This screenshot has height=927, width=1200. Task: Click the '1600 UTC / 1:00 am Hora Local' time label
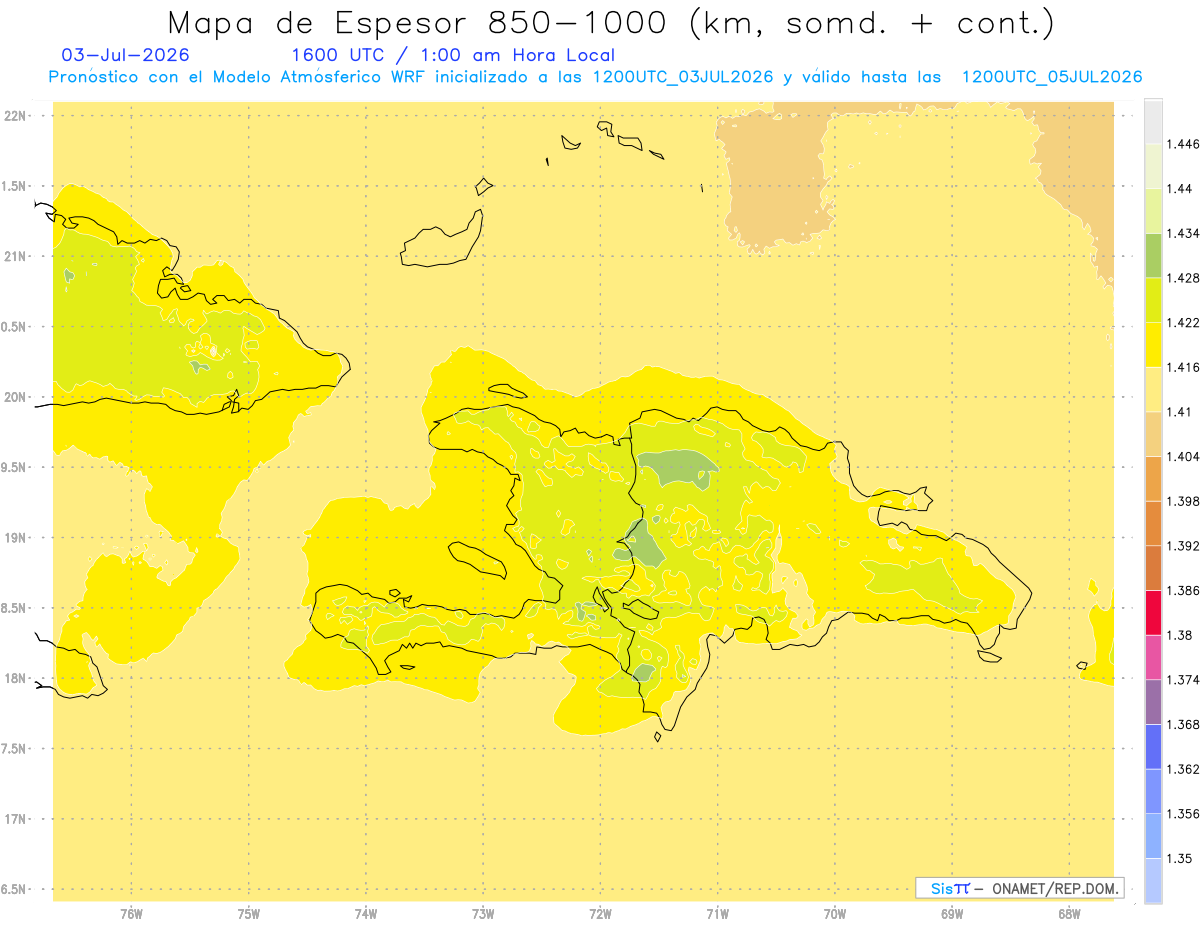click(x=453, y=55)
